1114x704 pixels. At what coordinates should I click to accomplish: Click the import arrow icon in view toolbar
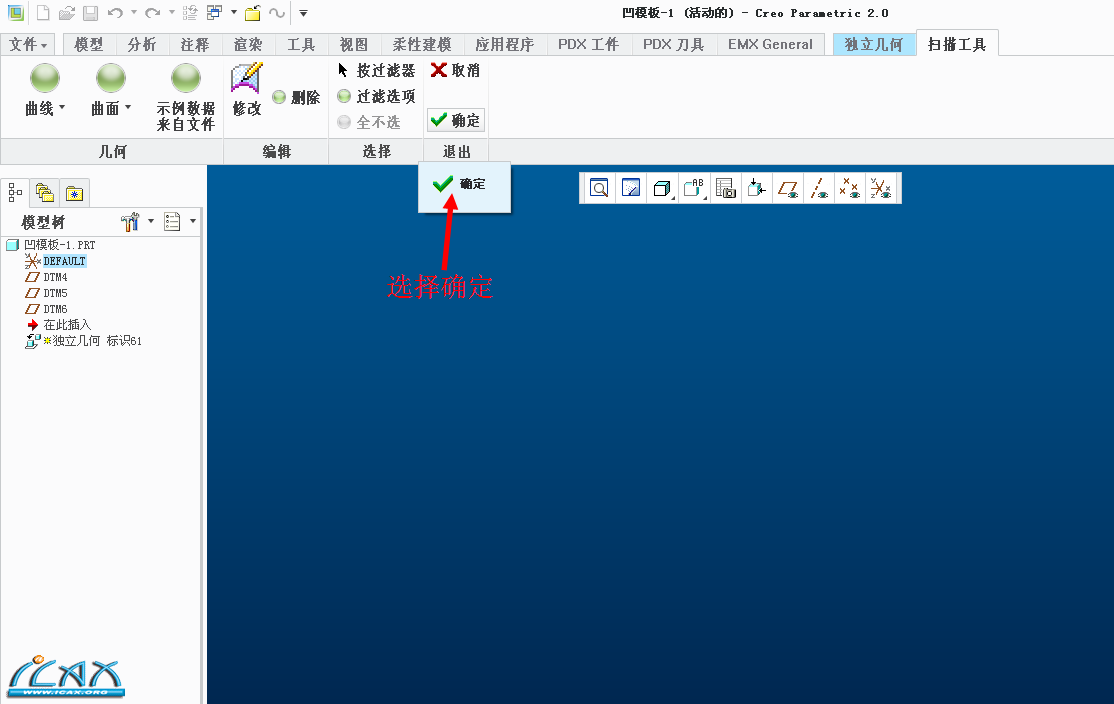pyautogui.click(x=757, y=188)
